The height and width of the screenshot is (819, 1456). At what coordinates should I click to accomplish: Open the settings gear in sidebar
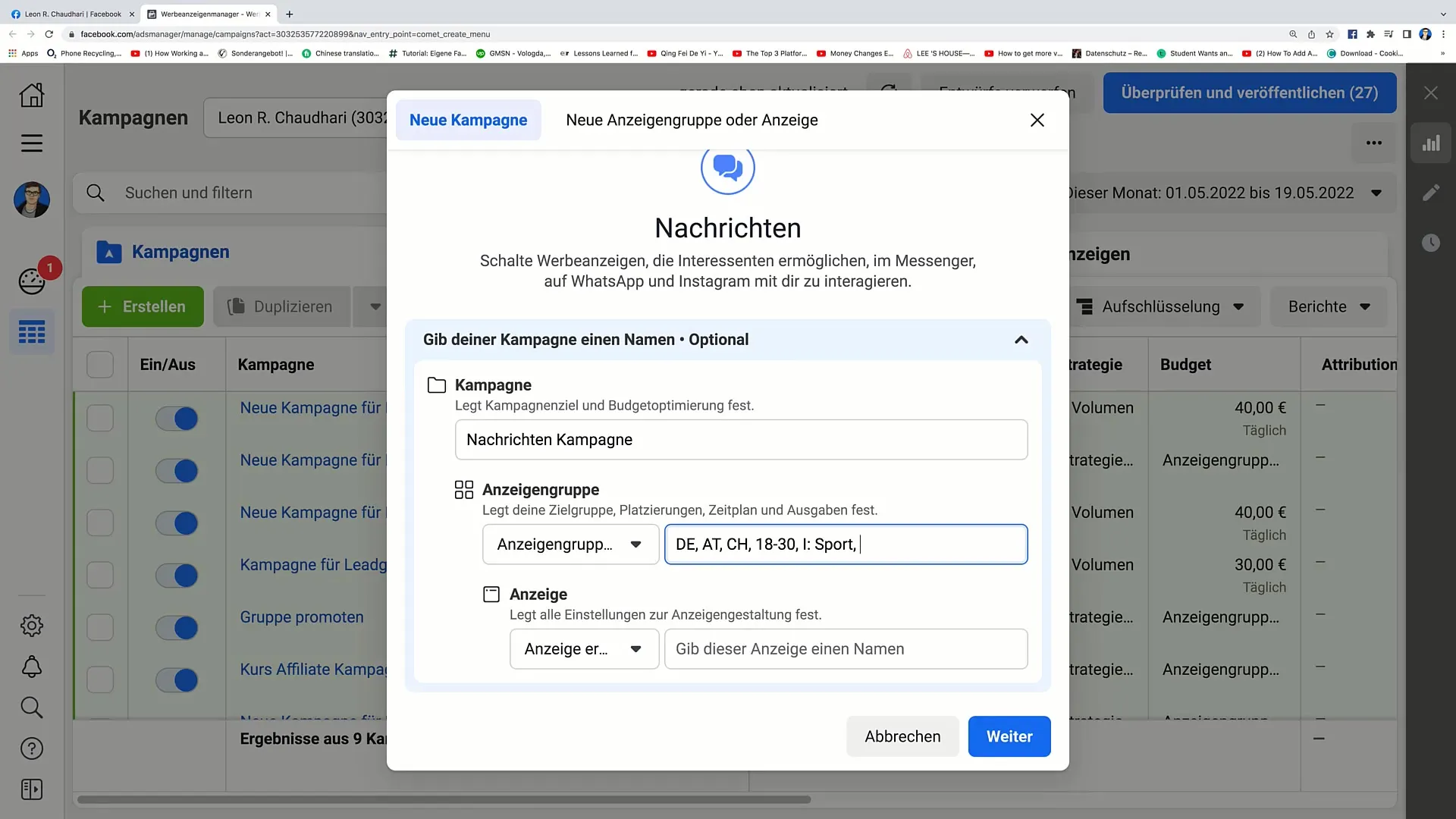coord(32,626)
